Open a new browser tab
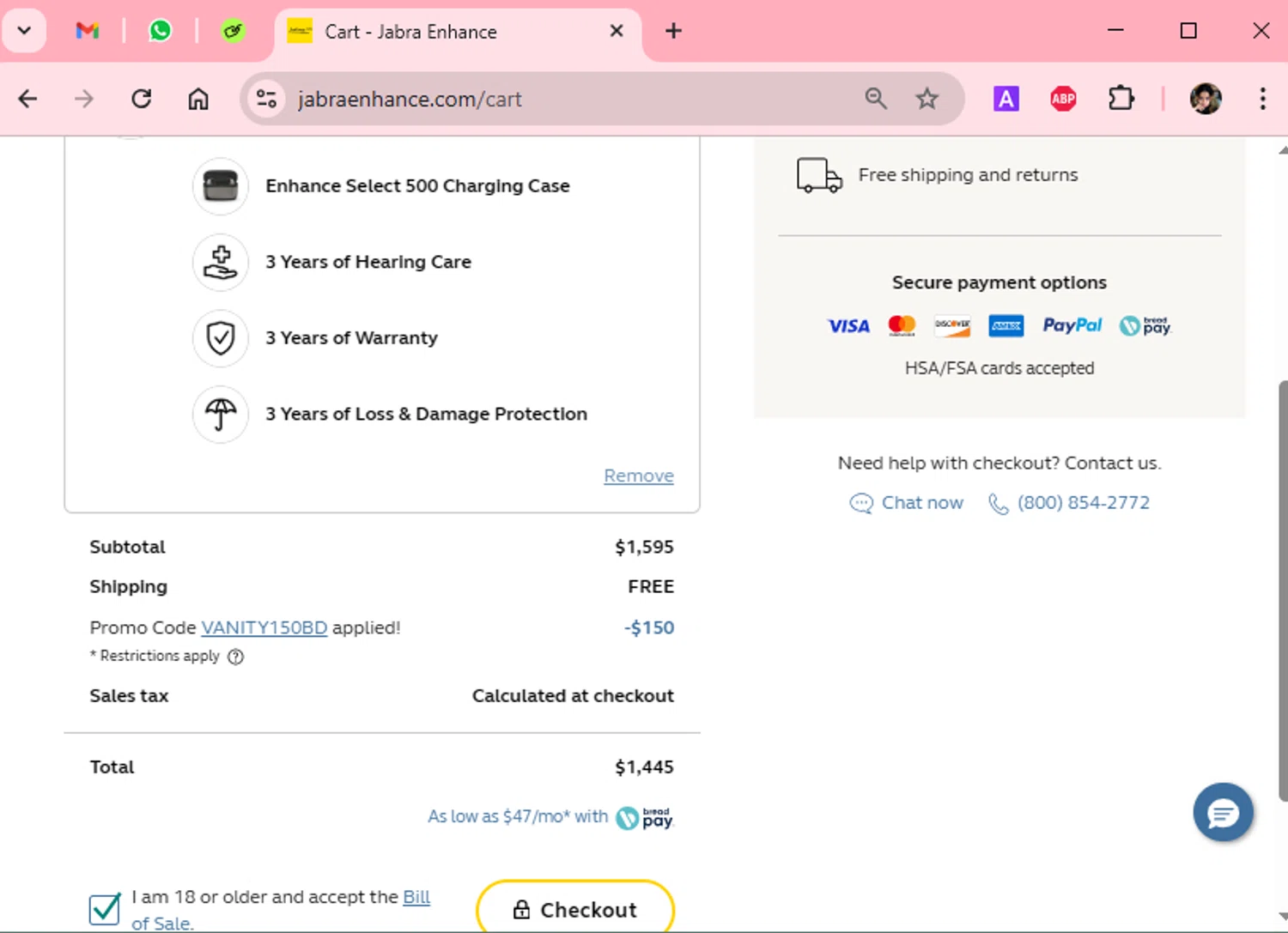1288x933 pixels. (673, 31)
